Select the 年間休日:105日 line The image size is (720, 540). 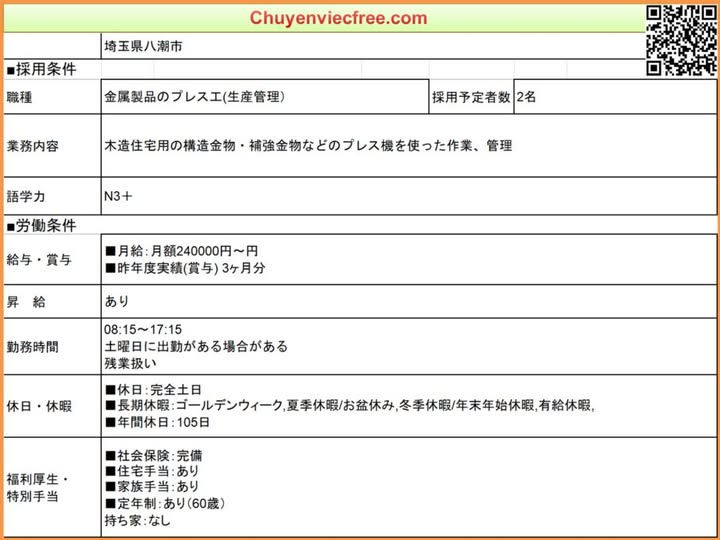(x=158, y=422)
